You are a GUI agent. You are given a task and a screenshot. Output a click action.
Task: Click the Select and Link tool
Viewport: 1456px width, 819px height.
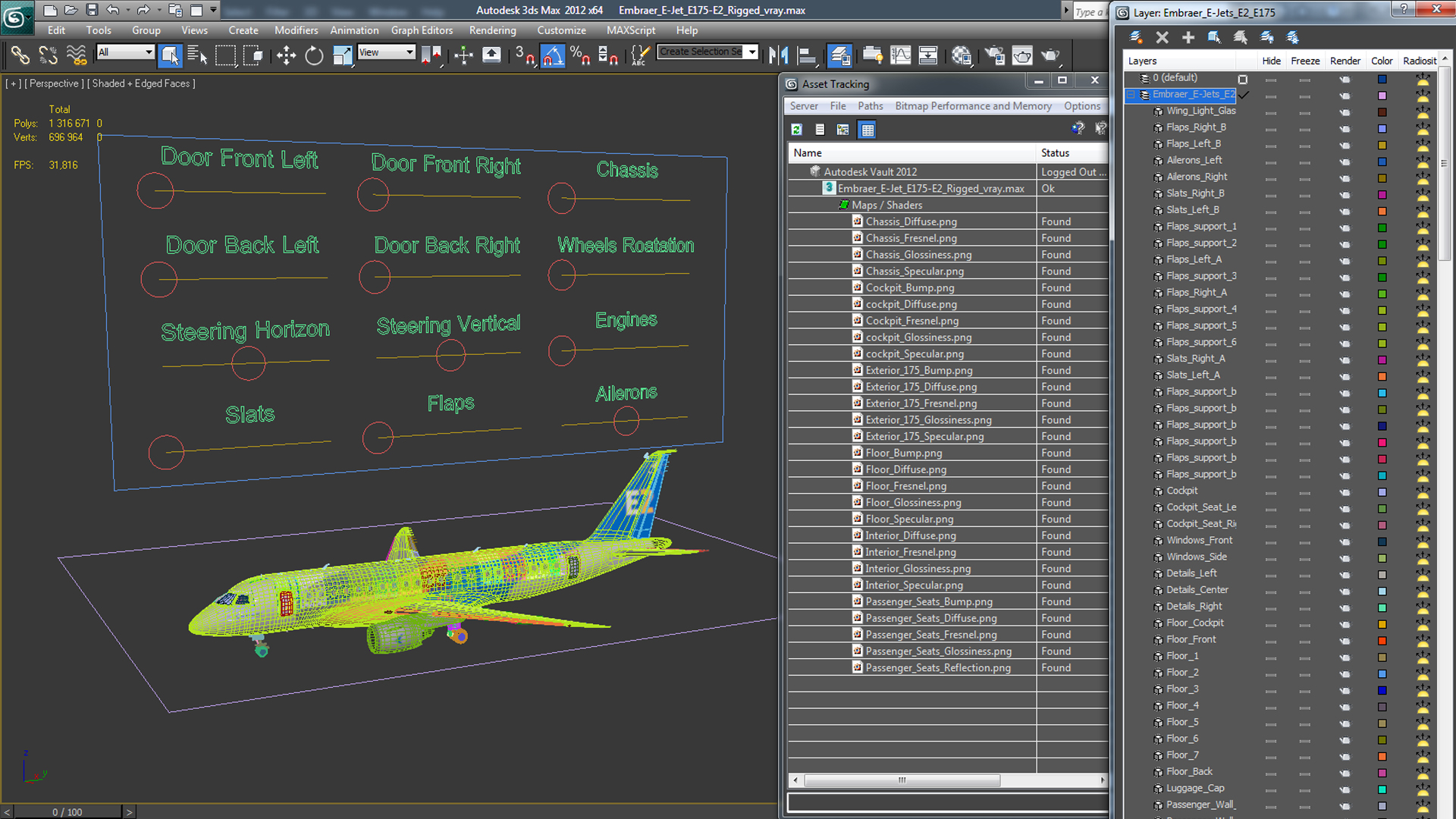click(x=20, y=55)
